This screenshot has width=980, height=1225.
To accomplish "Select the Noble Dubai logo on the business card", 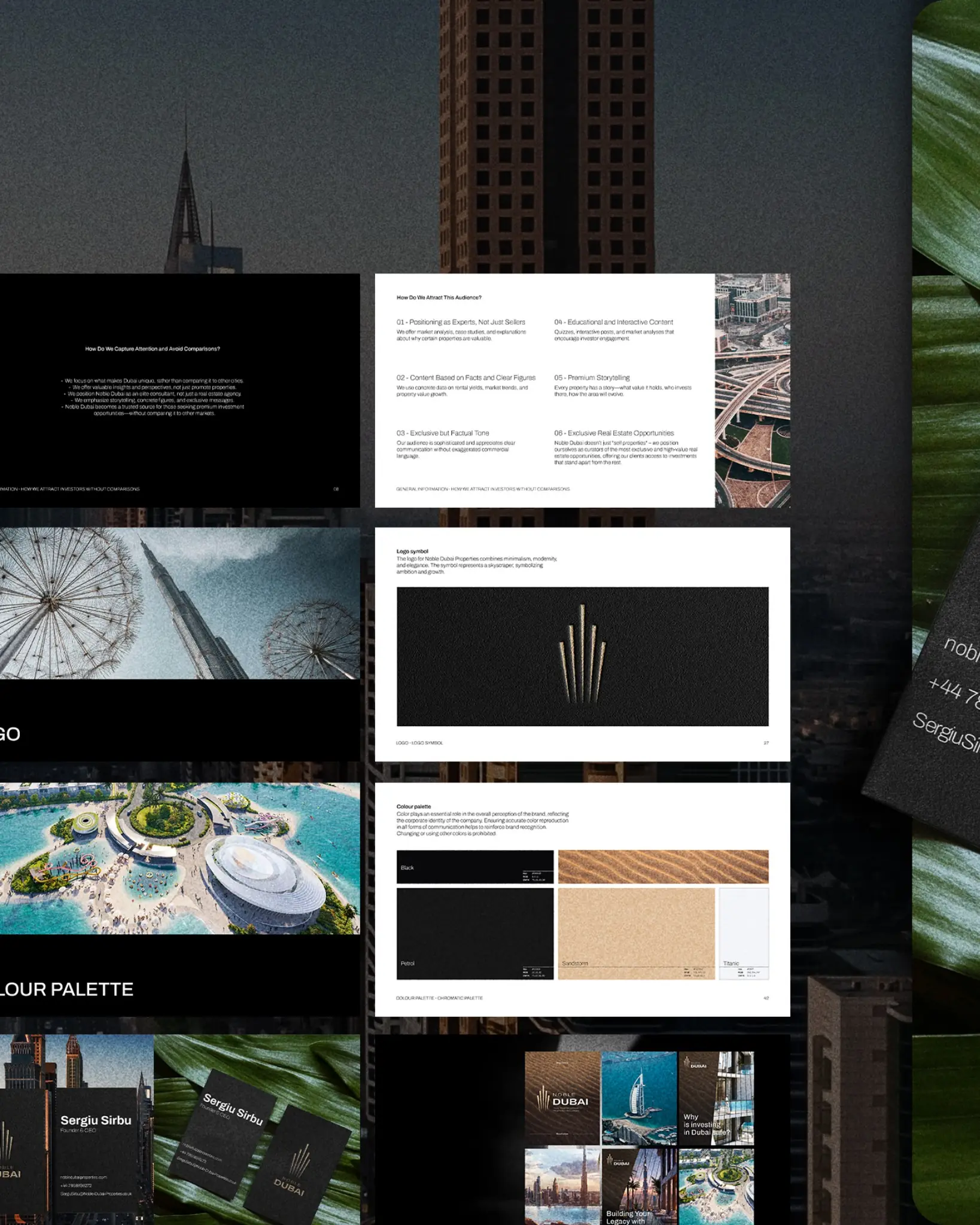I will [299, 1162].
